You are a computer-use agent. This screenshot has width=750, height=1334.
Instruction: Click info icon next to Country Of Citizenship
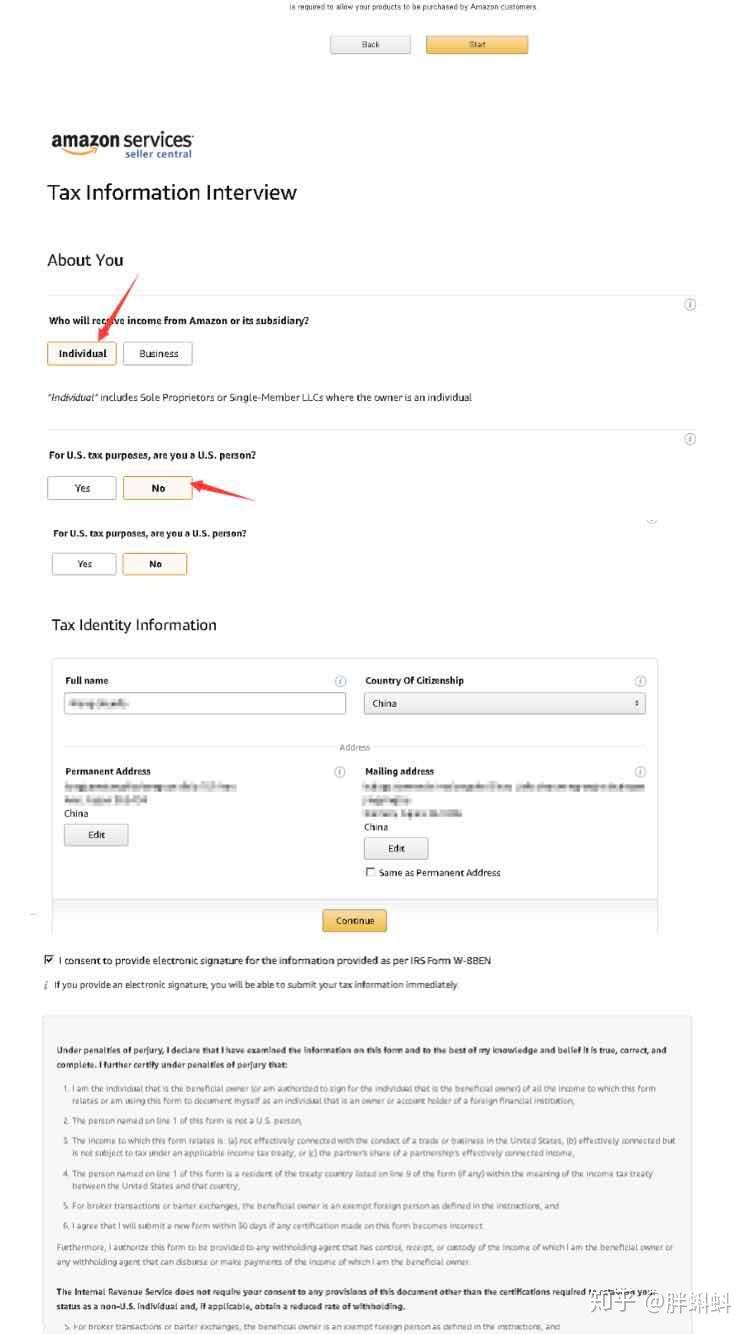coord(640,681)
